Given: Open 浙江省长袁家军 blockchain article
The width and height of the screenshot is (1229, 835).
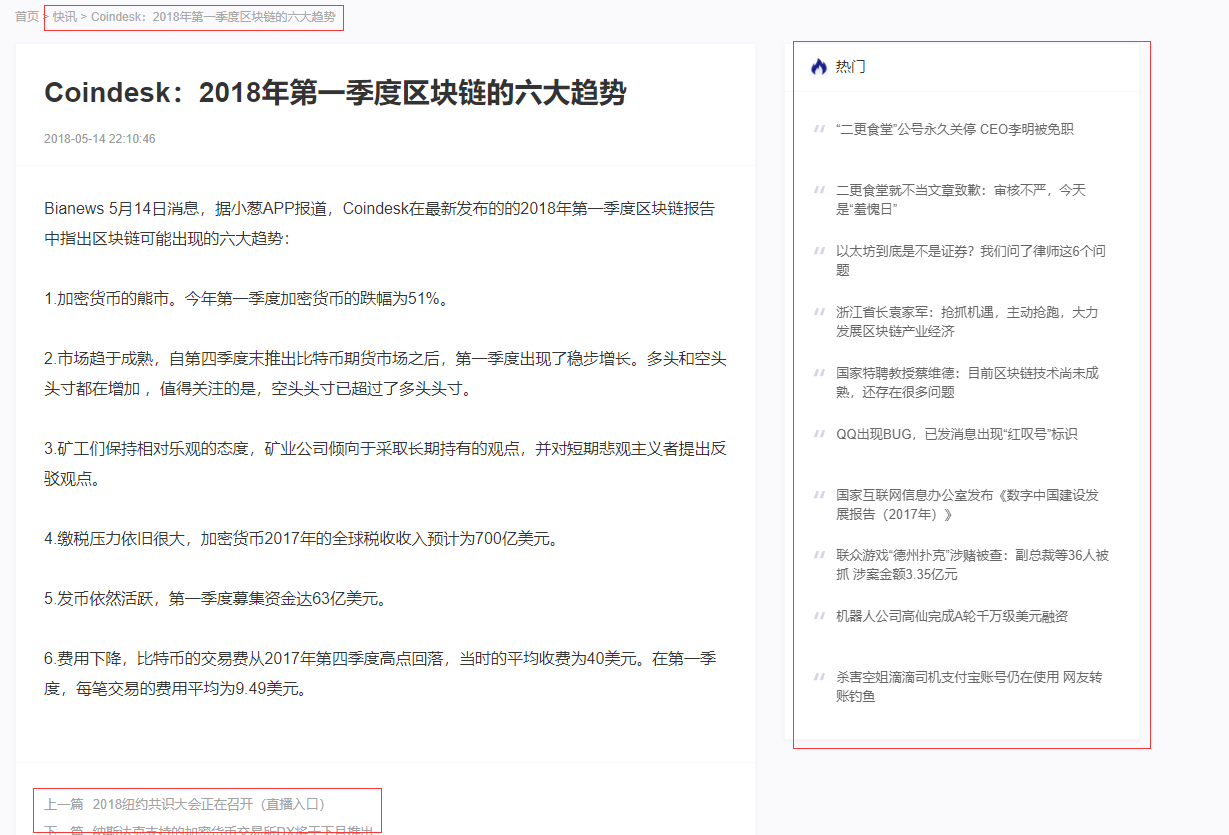Looking at the screenshot, I should tap(967, 321).
